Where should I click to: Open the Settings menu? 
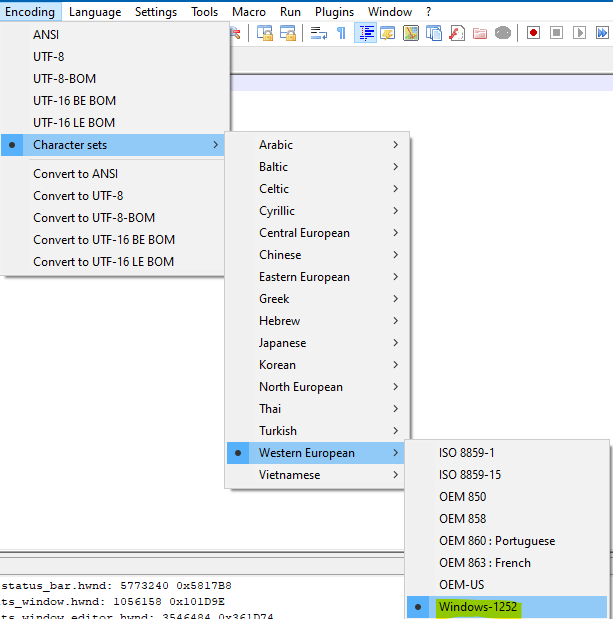coord(156,12)
